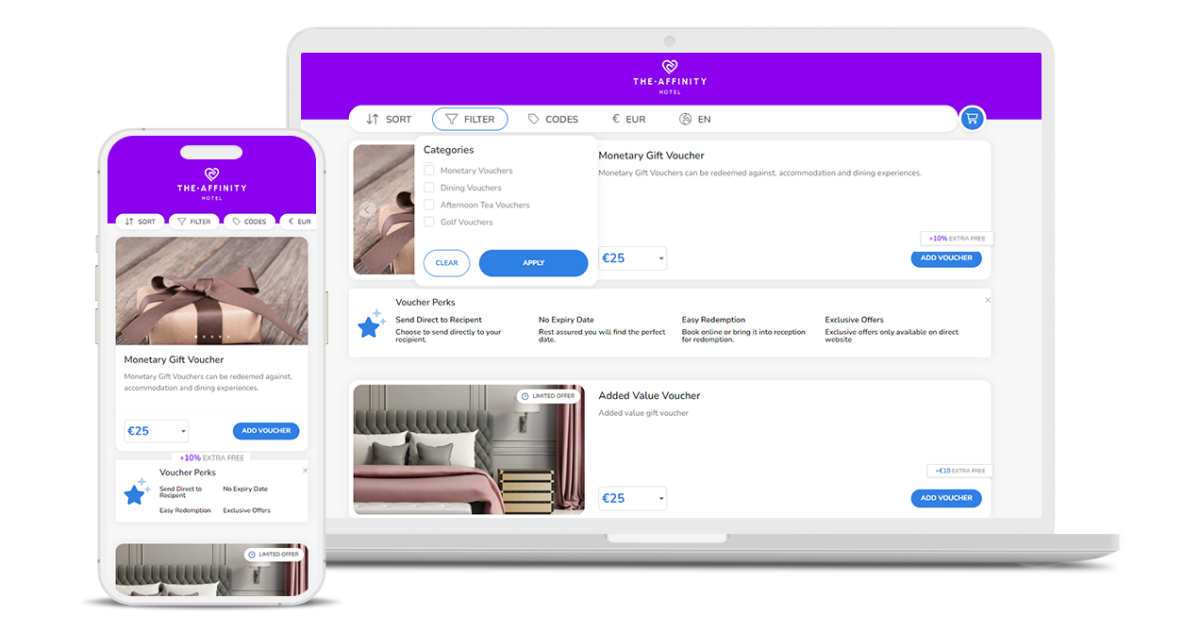Screen dimensions: 1200x630
Task: Click the Monetary Gift Voucher title on laptop
Action: 651,156
